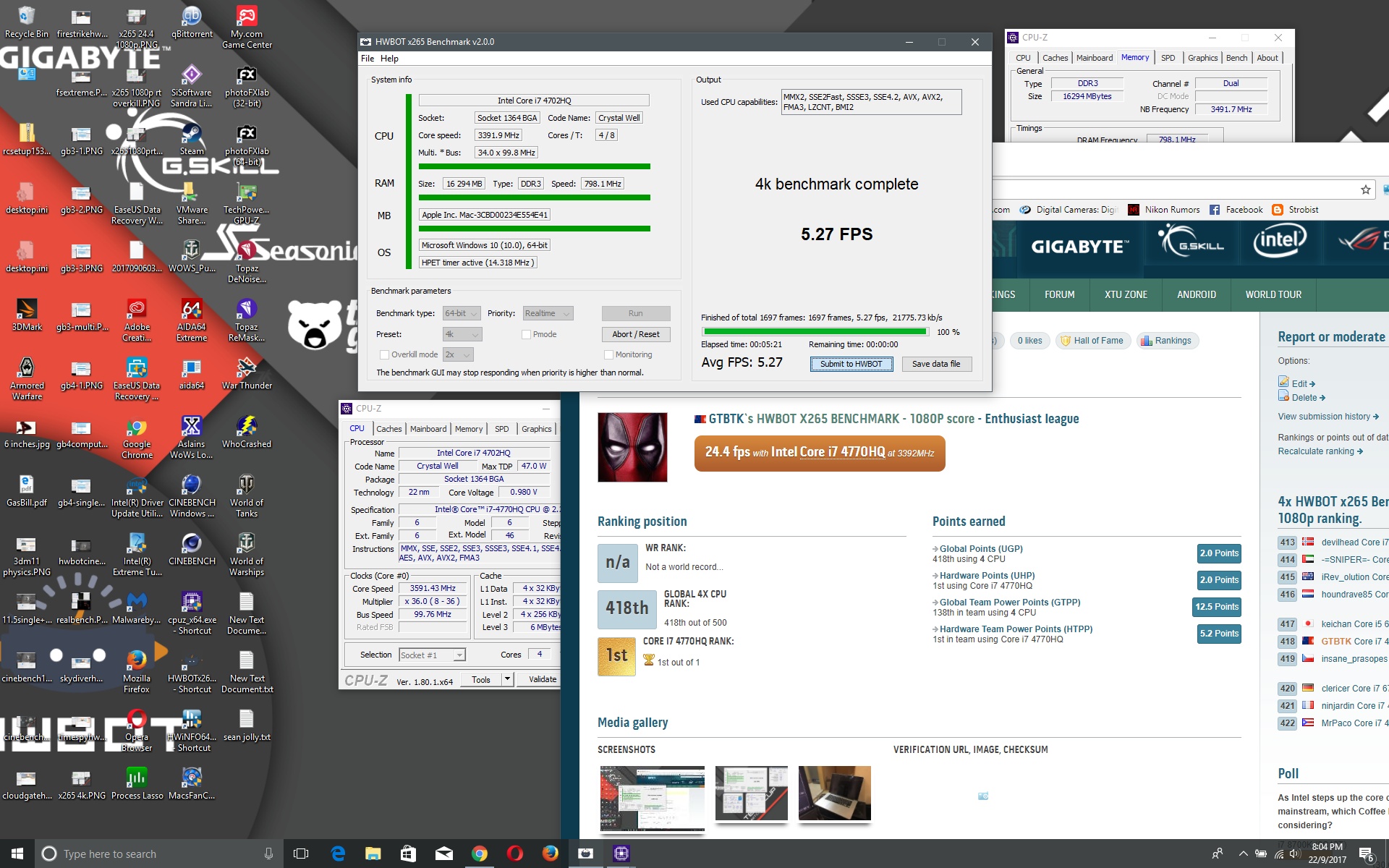Click Hall of Fame button
The width and height of the screenshot is (1389, 868).
[x=1092, y=341]
